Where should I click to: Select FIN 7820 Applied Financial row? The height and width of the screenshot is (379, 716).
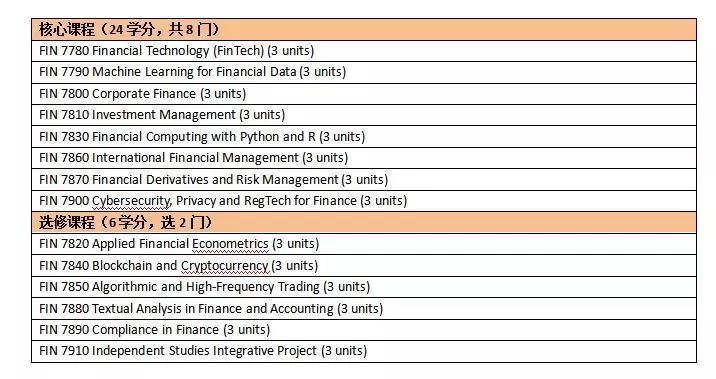click(364, 244)
